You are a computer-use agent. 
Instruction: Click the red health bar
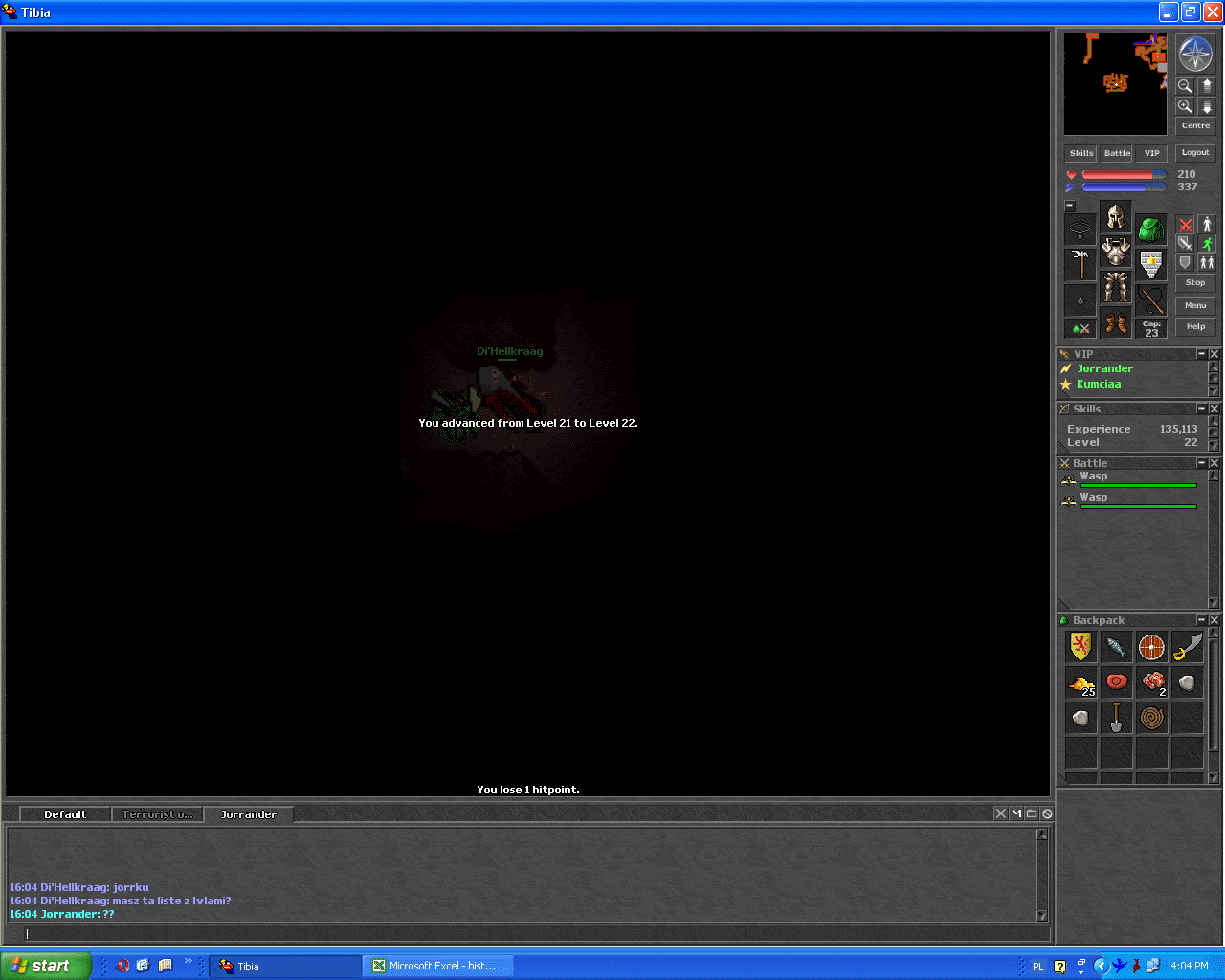pos(1124,175)
